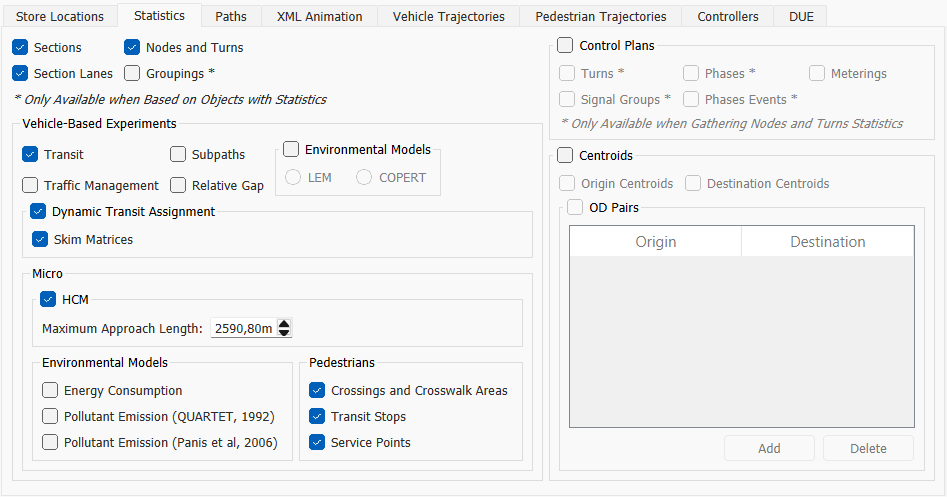The height and width of the screenshot is (497, 947).
Task: Click the Maximum Approach Length field
Action: (242, 328)
